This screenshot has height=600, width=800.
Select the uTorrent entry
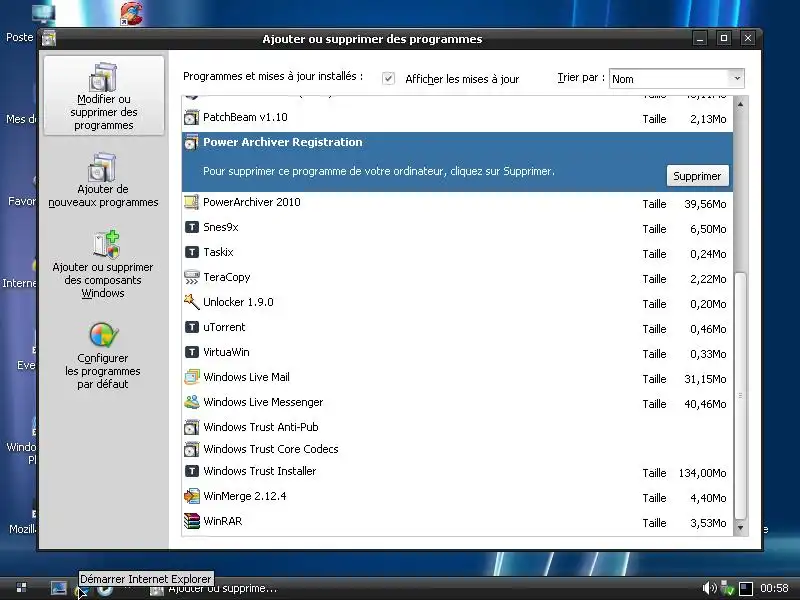coord(457,328)
